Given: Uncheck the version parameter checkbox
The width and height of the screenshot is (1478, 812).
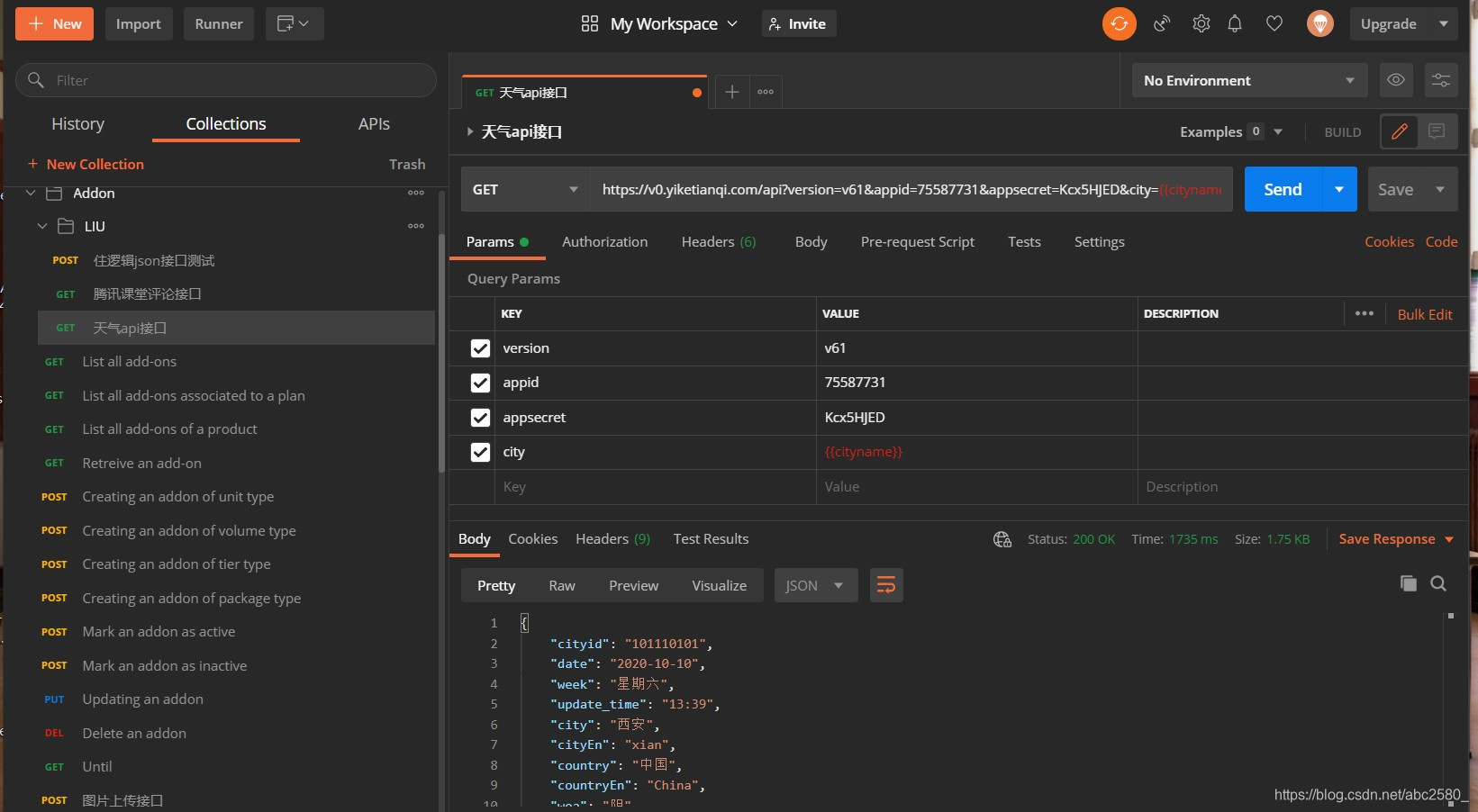Looking at the screenshot, I should tap(480, 348).
